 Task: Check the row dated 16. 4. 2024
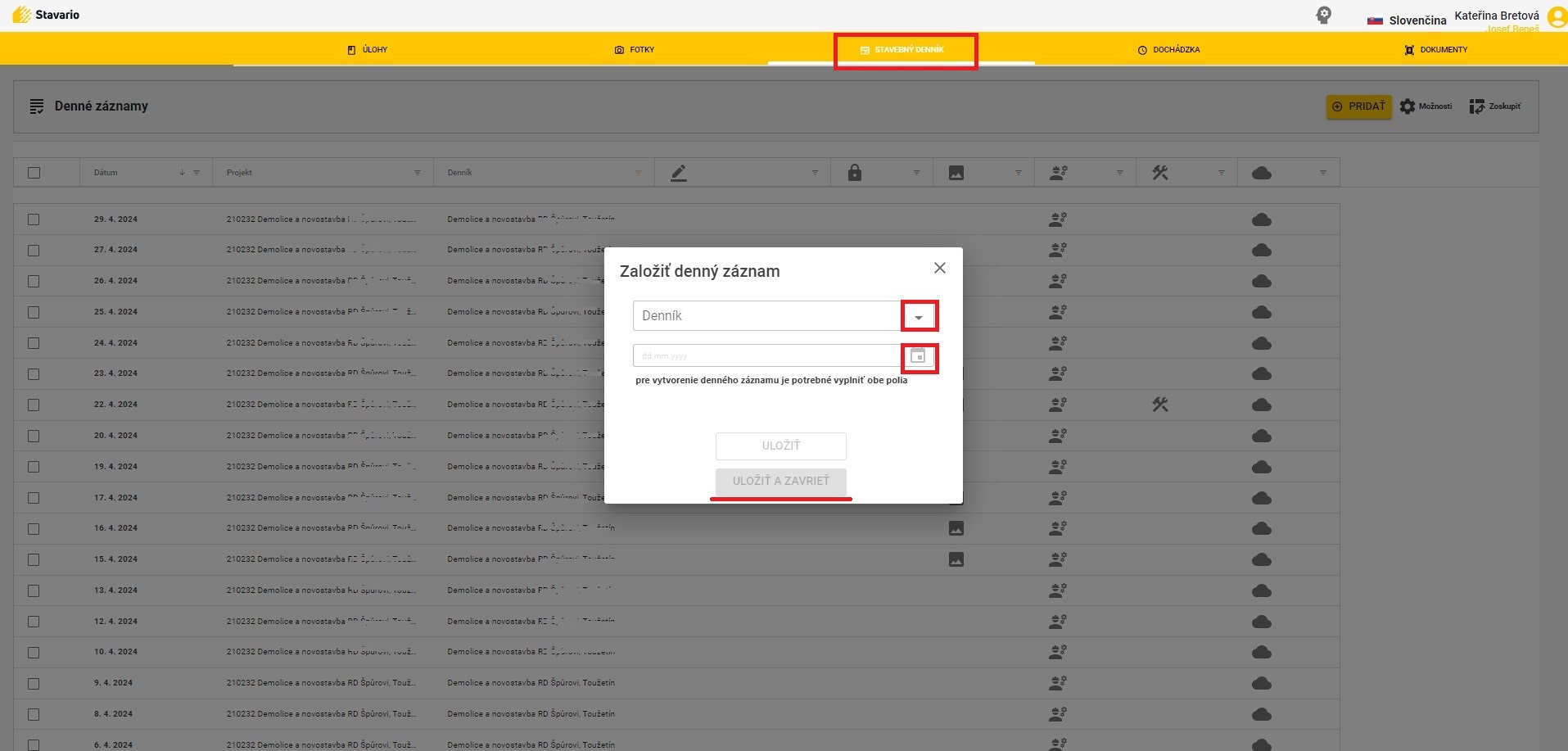(x=34, y=528)
